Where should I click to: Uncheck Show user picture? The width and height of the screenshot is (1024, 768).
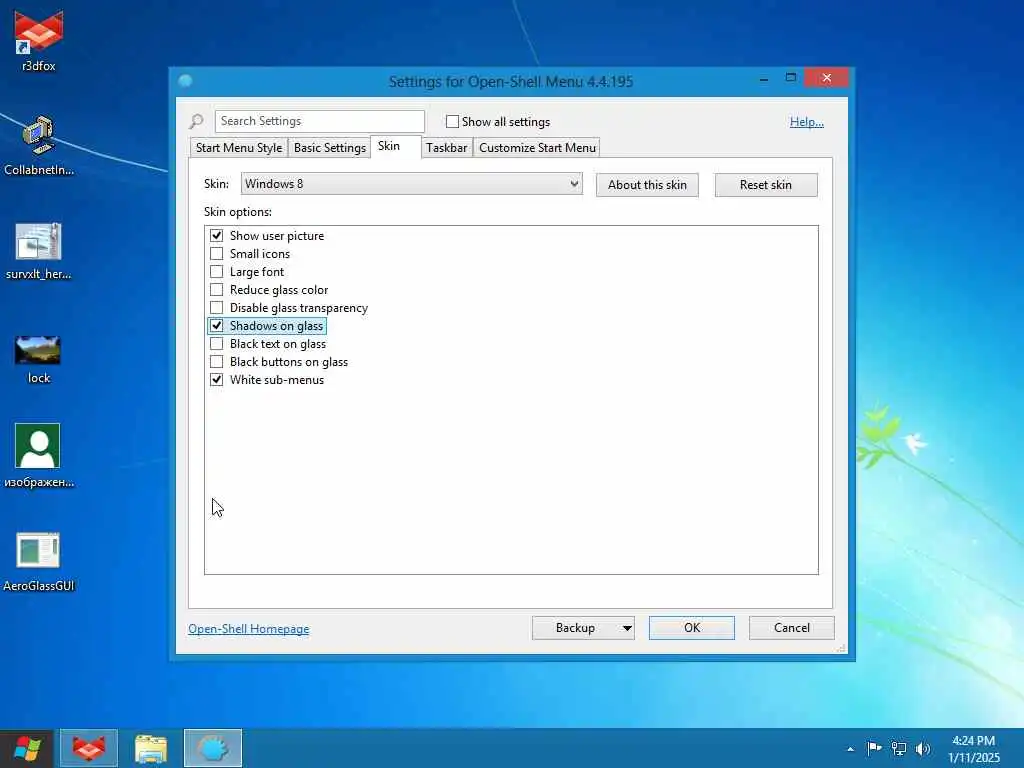pyautogui.click(x=217, y=235)
